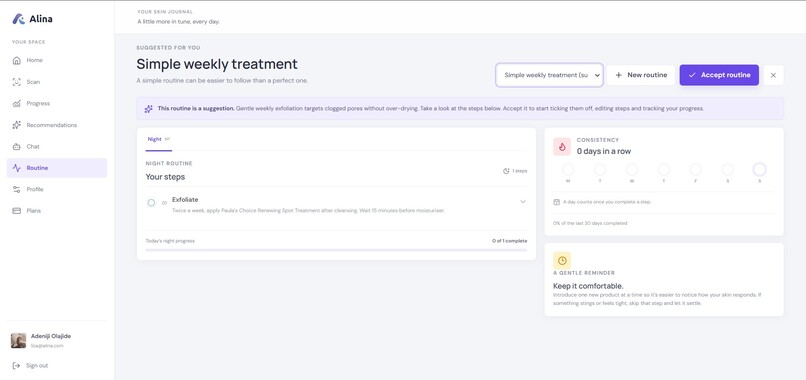Click the checkmark icon on Accept routine
This screenshot has width=806, height=380.
[x=692, y=75]
